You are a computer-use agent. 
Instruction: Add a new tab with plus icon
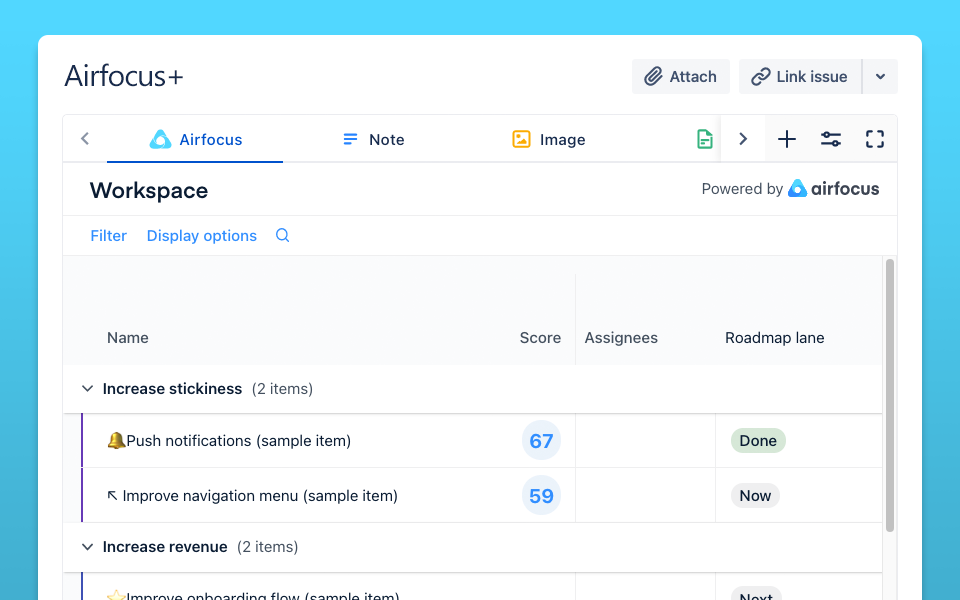click(x=787, y=139)
